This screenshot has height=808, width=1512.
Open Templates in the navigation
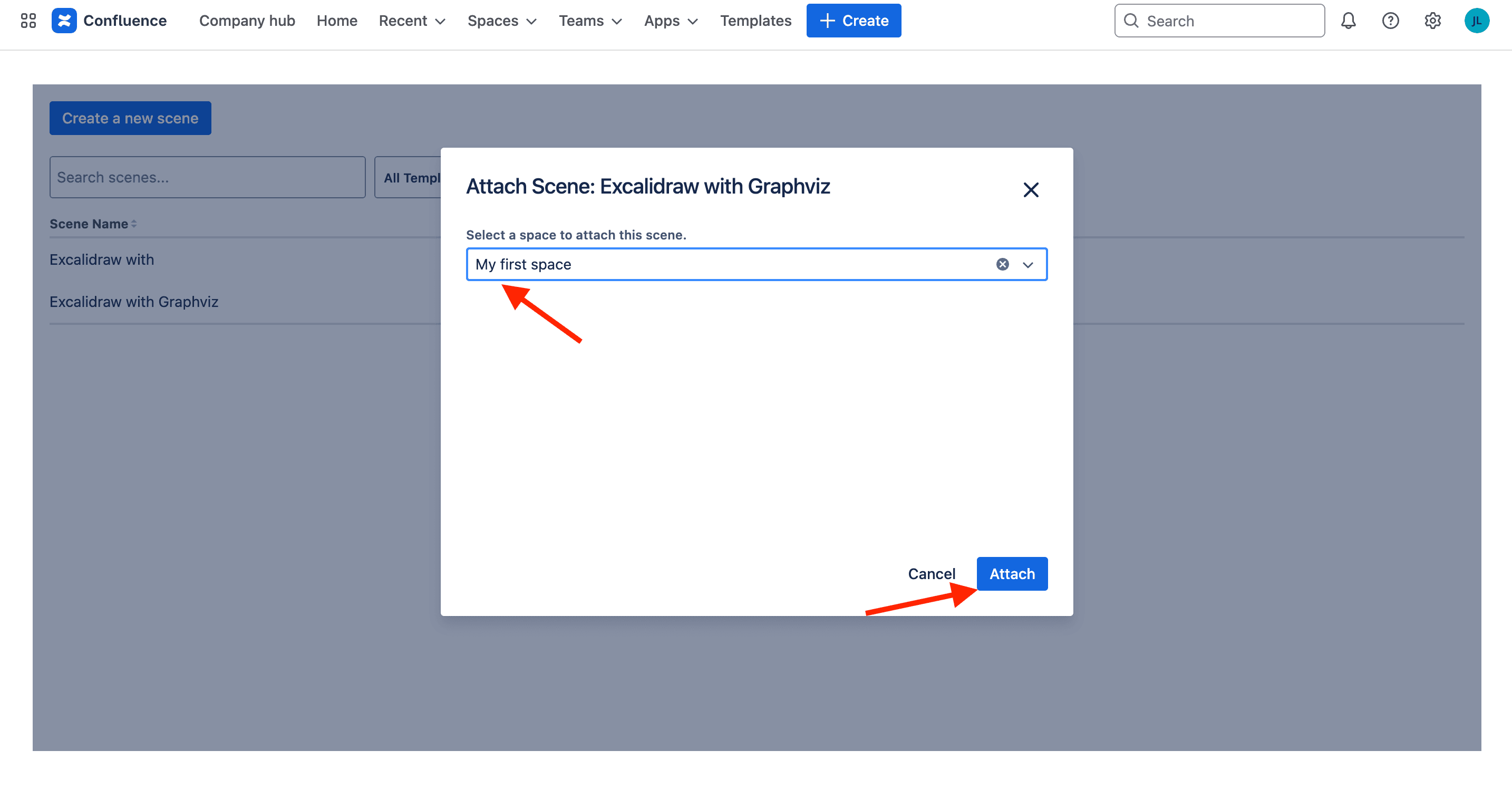(x=755, y=21)
